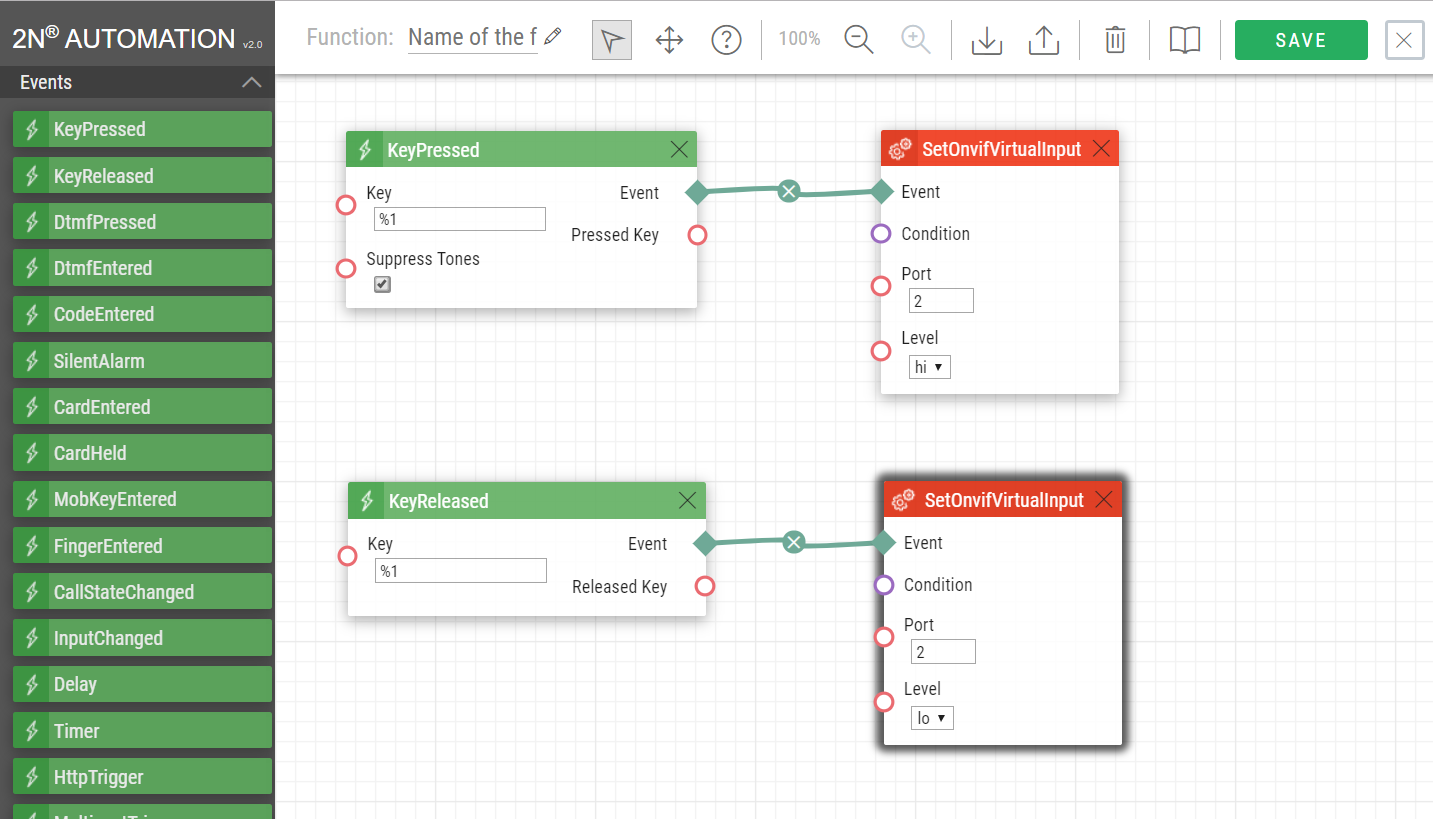The width and height of the screenshot is (1433, 819).
Task: Click the download/import arrow icon
Action: 987,40
